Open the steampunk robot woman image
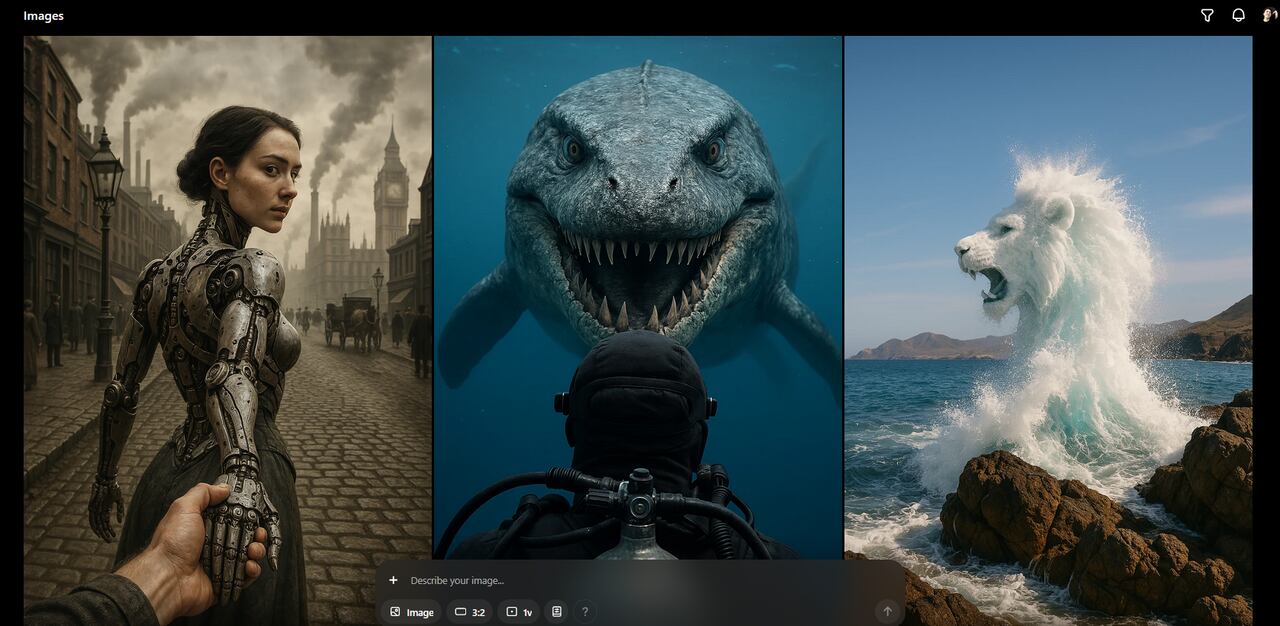 click(228, 300)
